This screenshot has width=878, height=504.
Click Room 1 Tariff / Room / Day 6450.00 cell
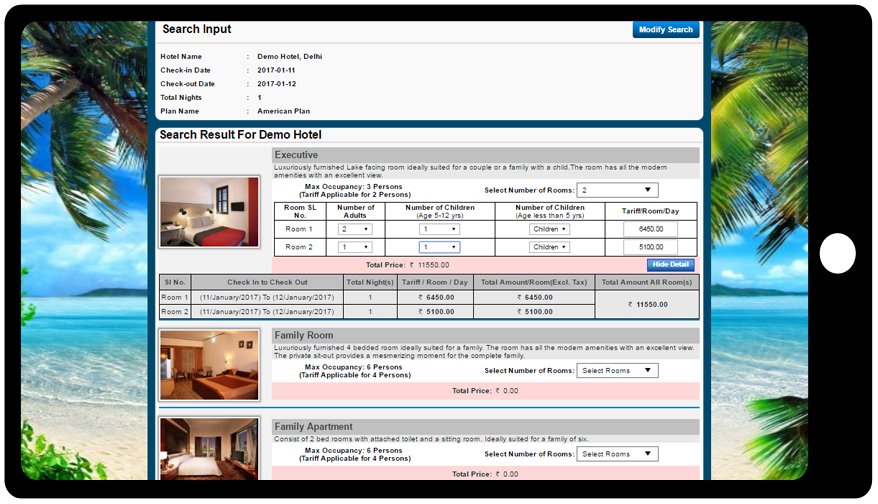[436, 297]
